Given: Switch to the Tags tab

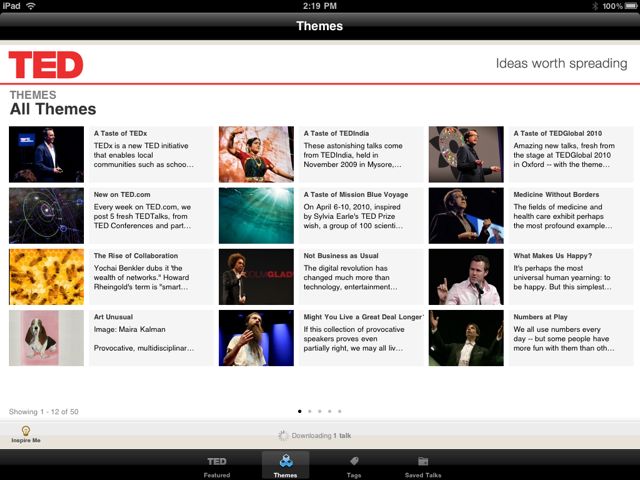Looking at the screenshot, I should 354,466.
